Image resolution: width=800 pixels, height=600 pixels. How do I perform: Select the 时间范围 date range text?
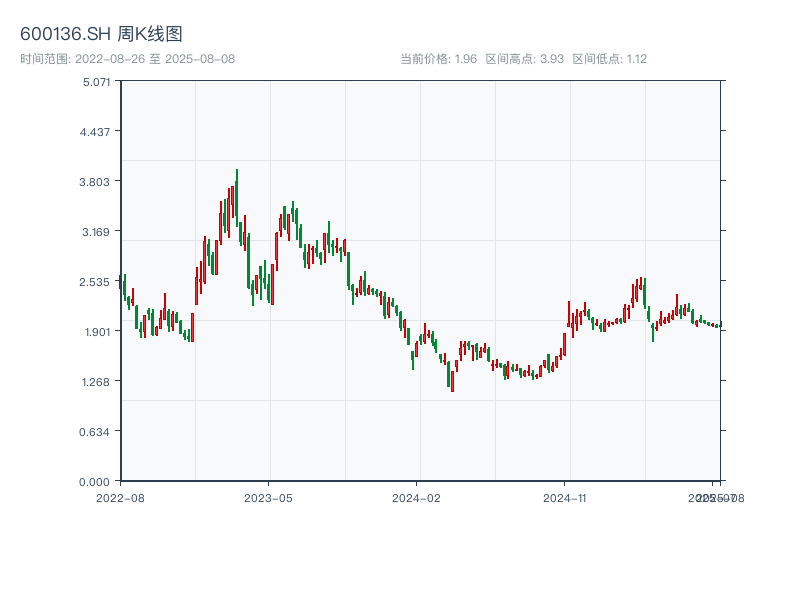pyautogui.click(x=127, y=59)
